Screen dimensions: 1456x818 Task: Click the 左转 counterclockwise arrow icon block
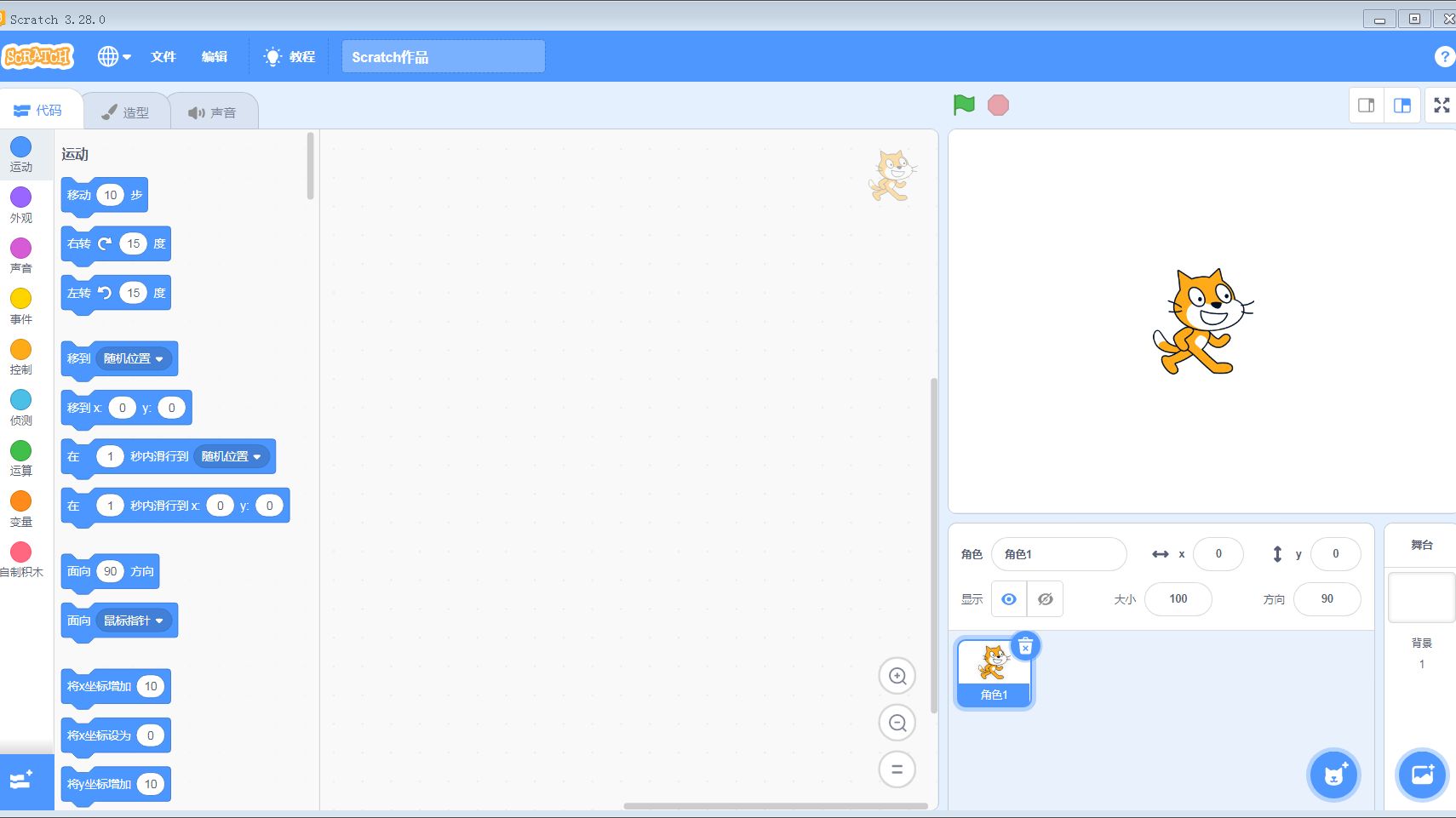[105, 293]
